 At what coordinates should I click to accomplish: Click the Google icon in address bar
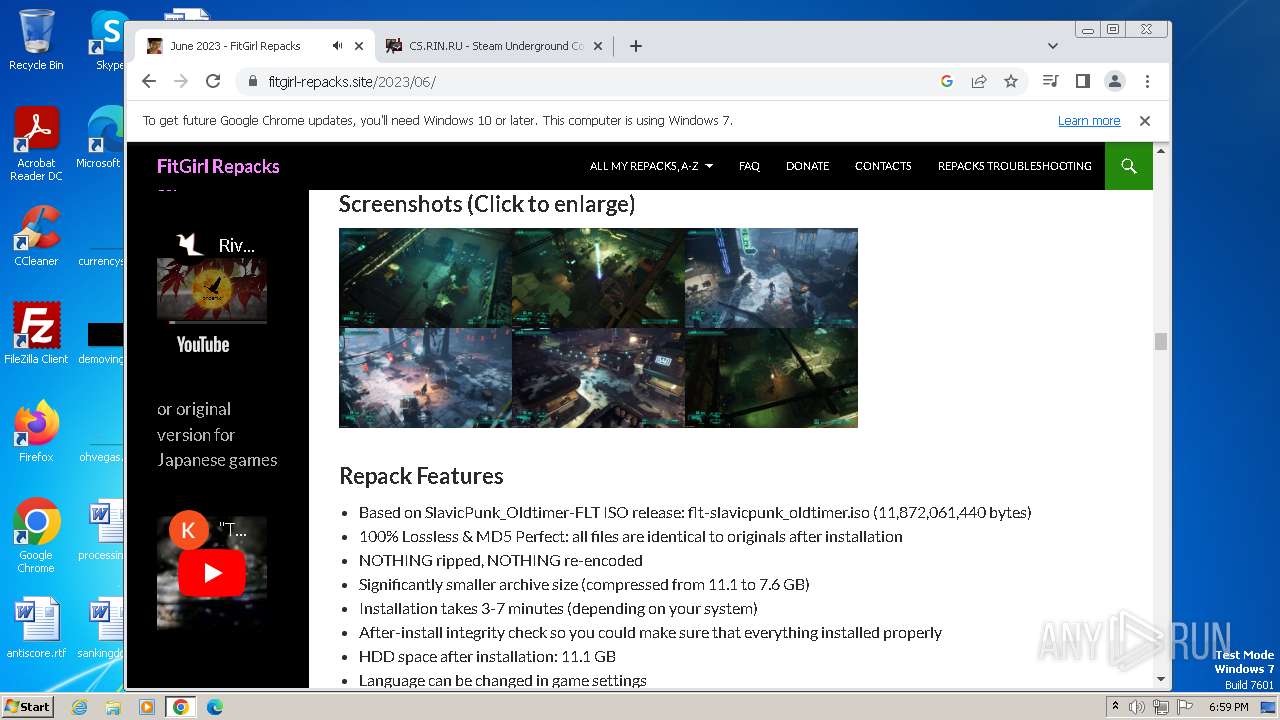pos(947,81)
